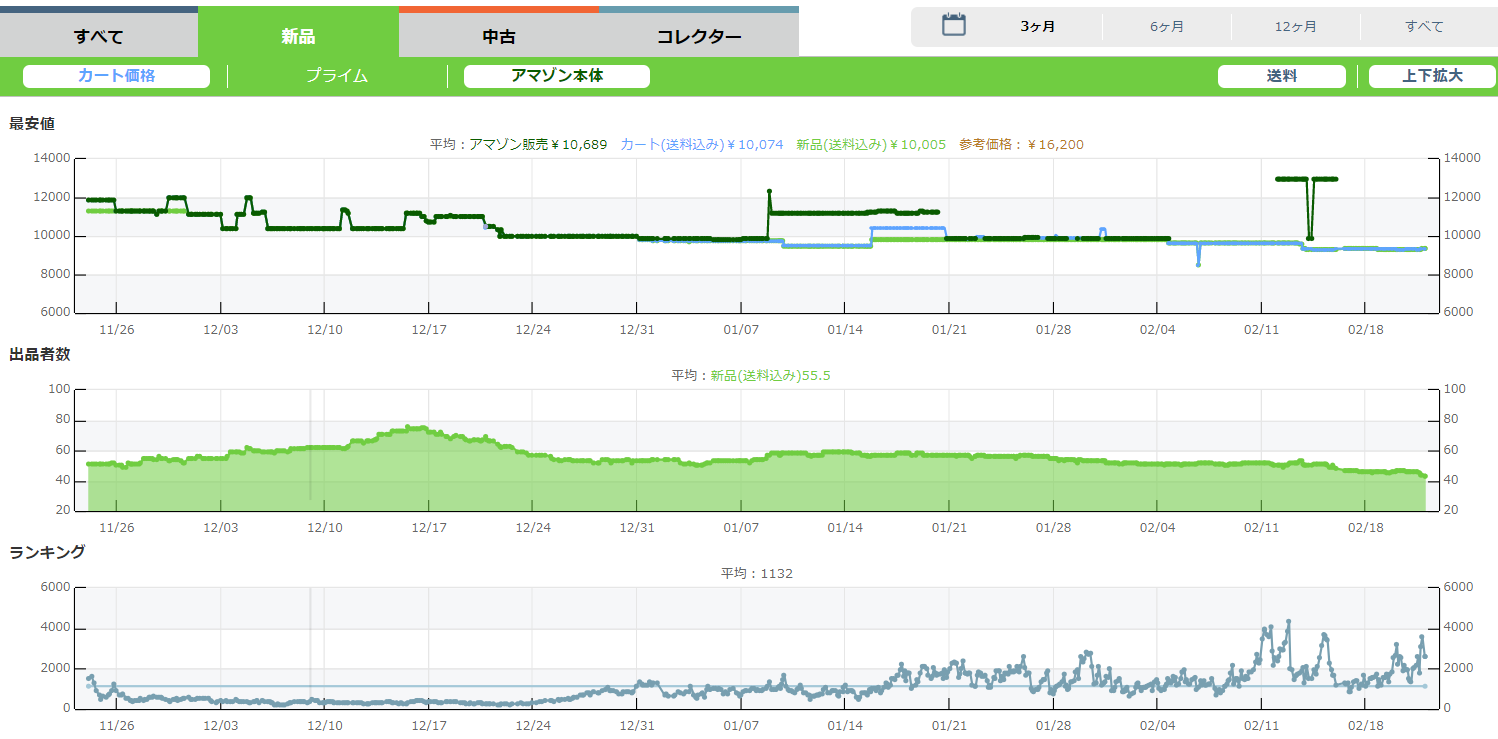The height and width of the screenshot is (739, 1498).
Task: Toggle the 送料 option
Action: pos(1281,76)
